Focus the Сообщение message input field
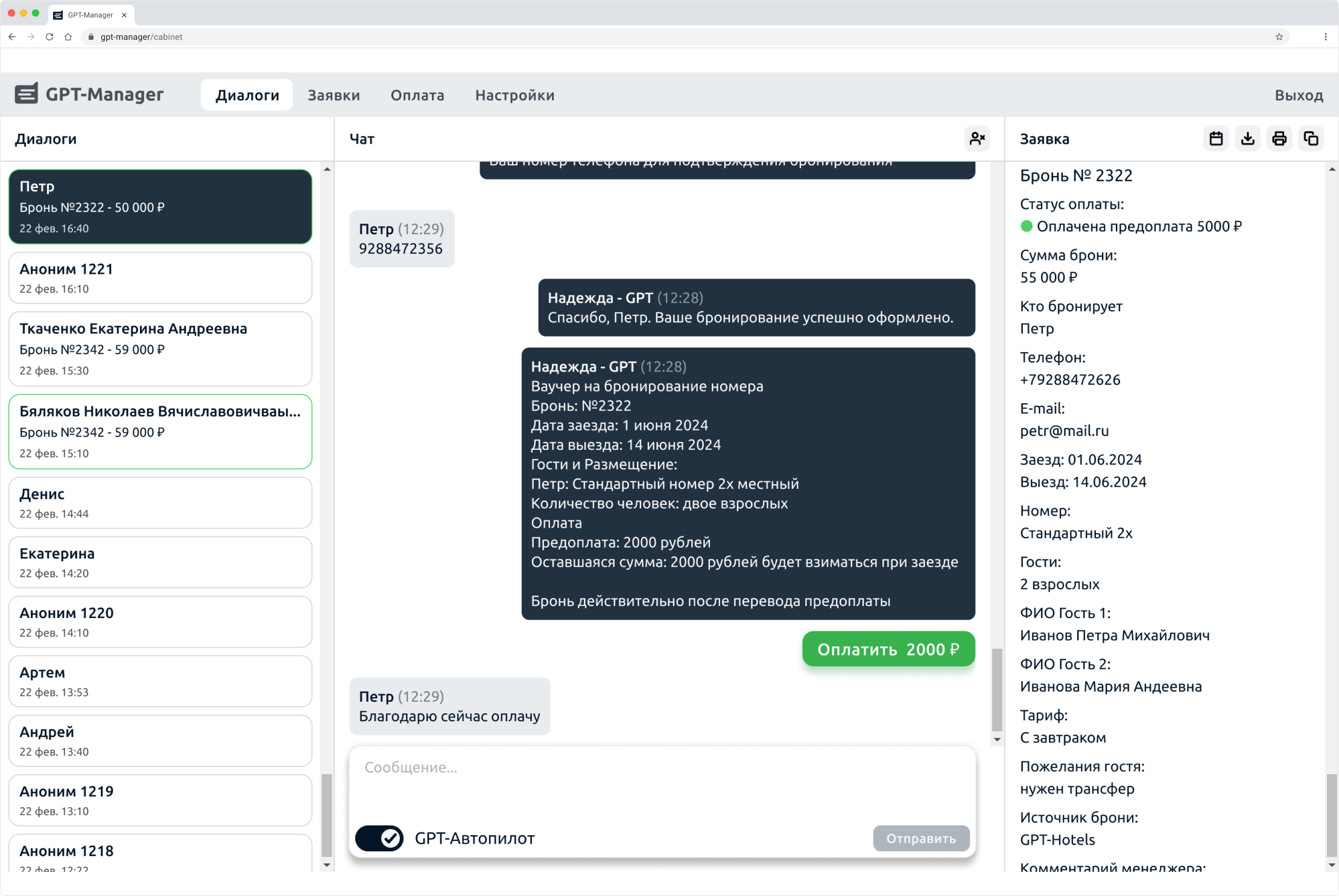 click(662, 781)
